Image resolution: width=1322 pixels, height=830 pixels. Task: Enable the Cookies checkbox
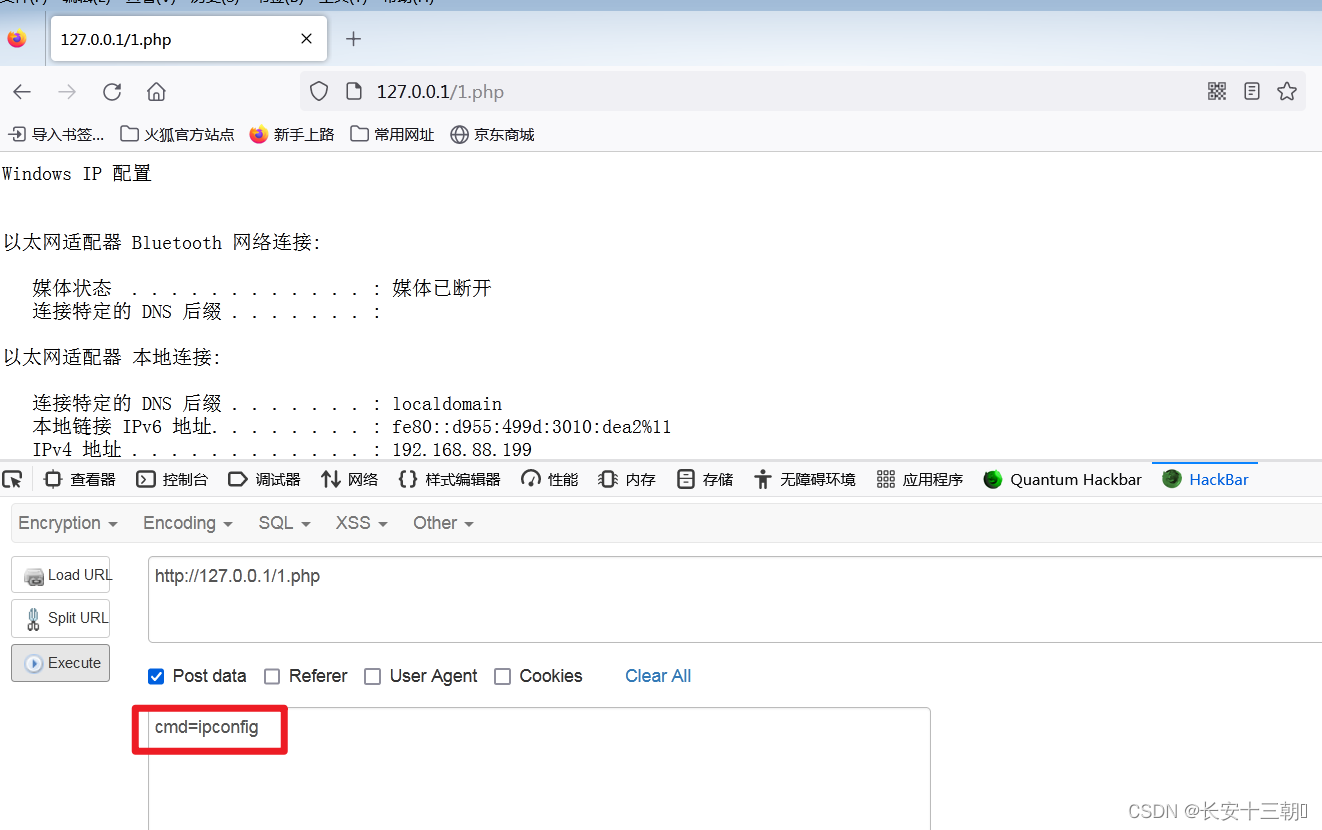click(503, 676)
